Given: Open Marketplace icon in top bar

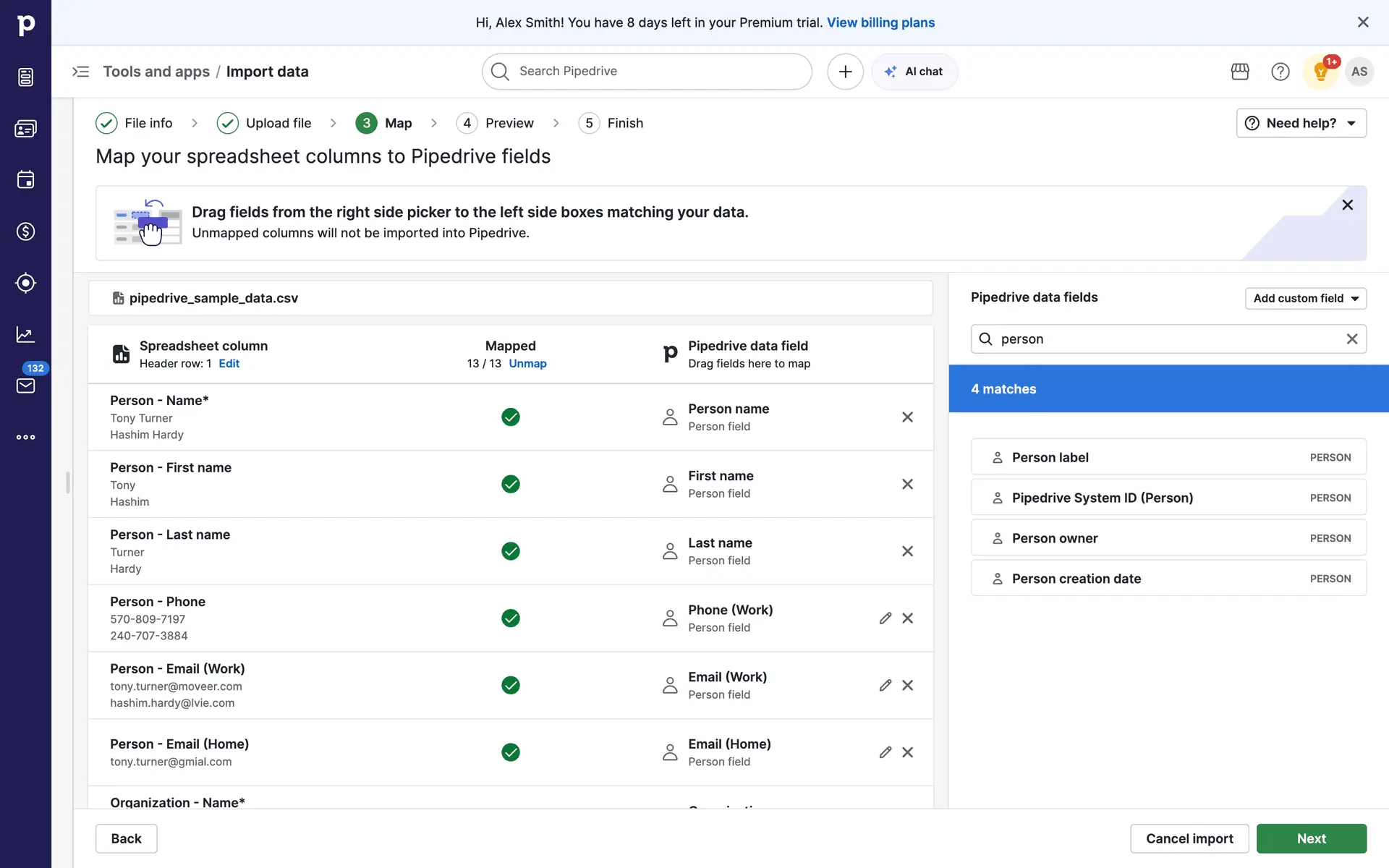Looking at the screenshot, I should (1240, 72).
